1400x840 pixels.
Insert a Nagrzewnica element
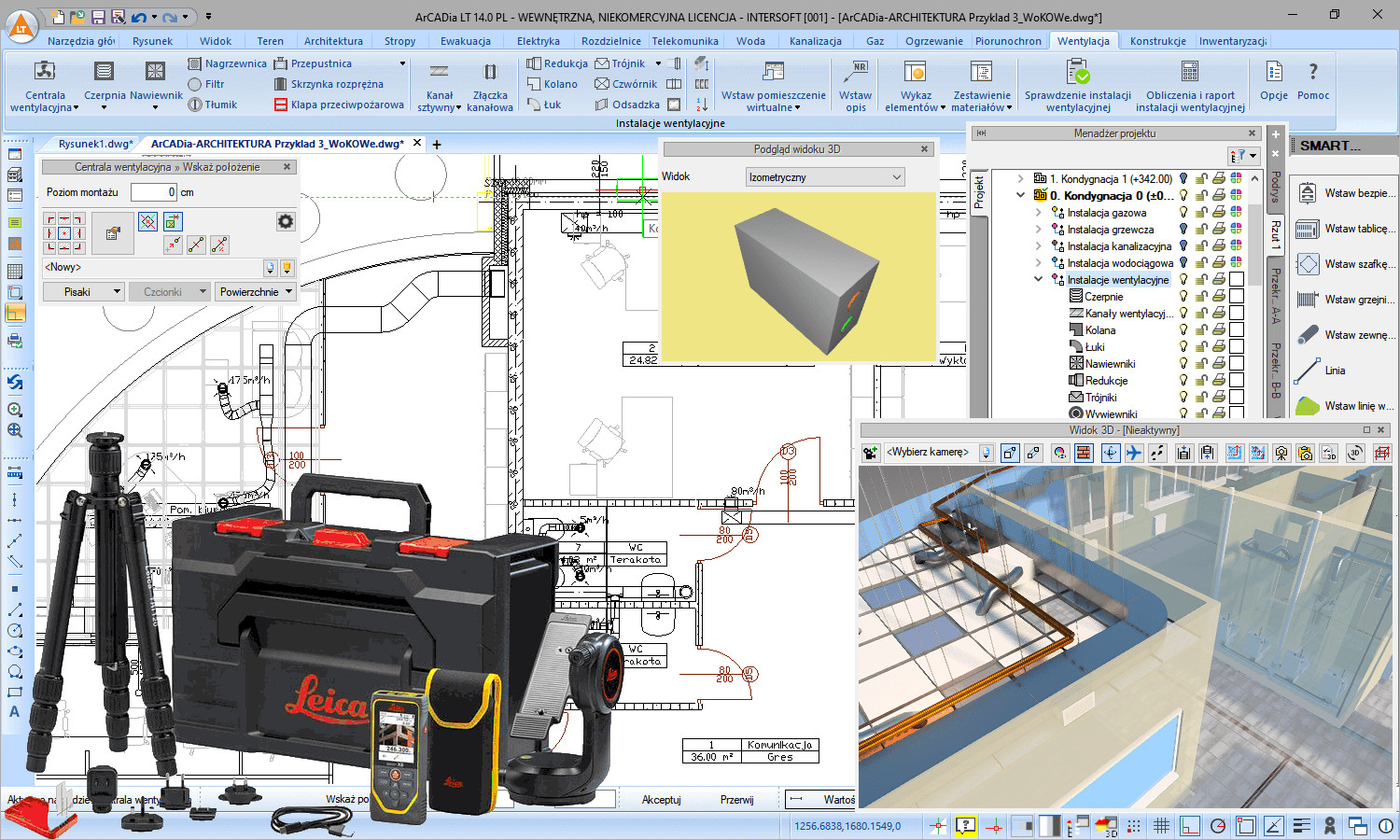[x=227, y=63]
